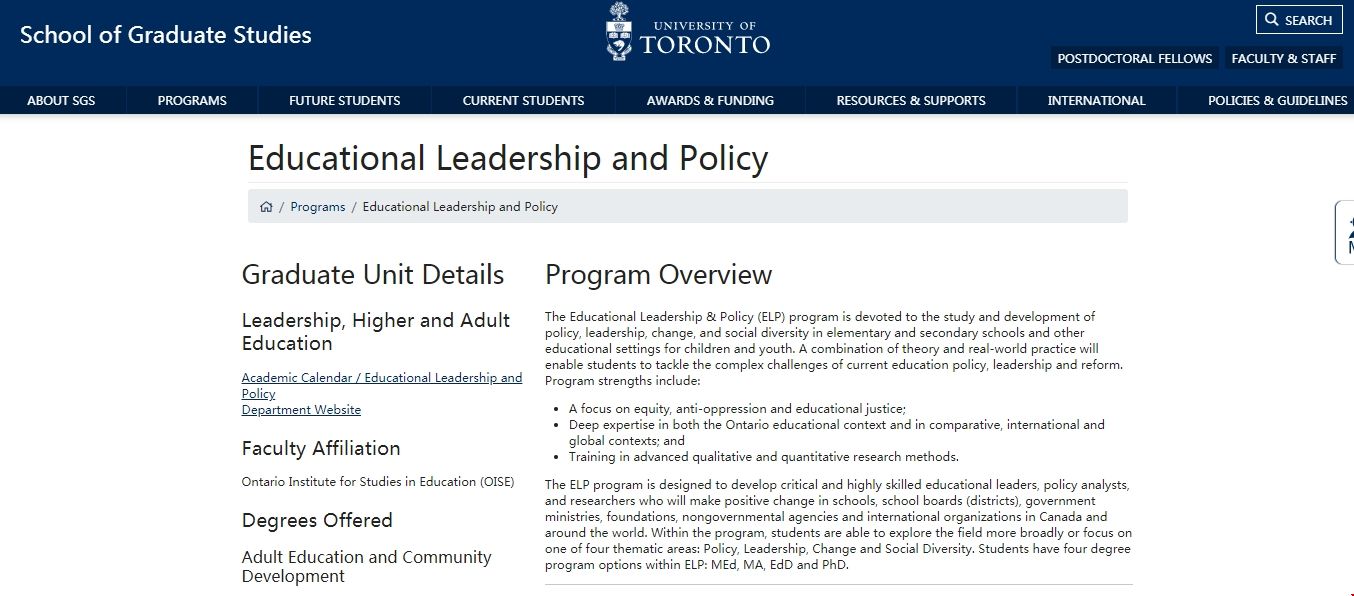Click the home icon in the breadcrumb
Image resolution: width=1354 pixels, height=596 pixels.
pos(266,207)
